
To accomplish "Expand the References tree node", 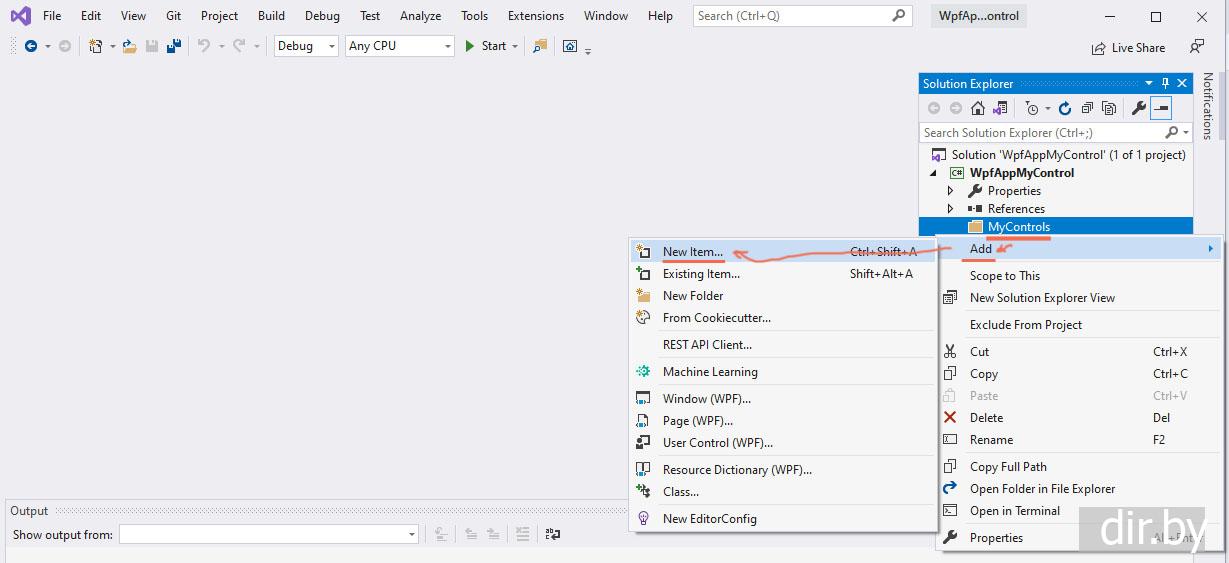I will pyautogui.click(x=951, y=209).
